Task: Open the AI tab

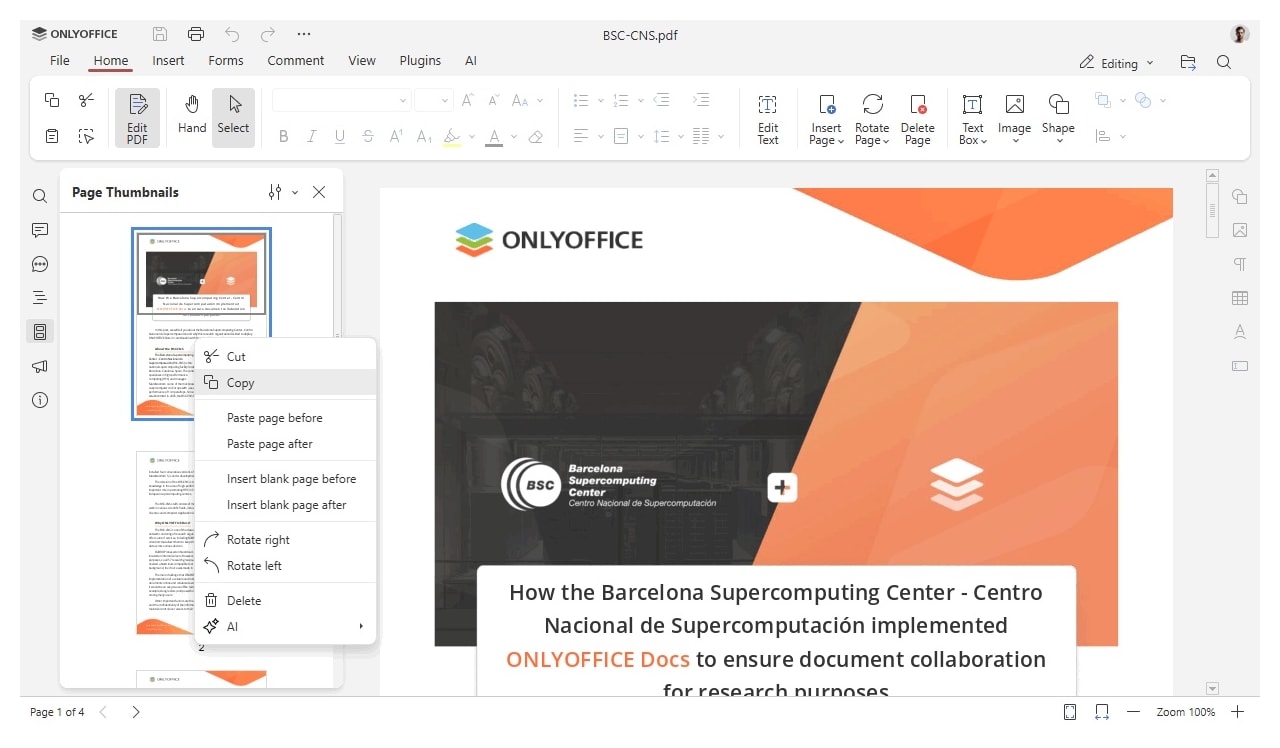Action: [471, 60]
